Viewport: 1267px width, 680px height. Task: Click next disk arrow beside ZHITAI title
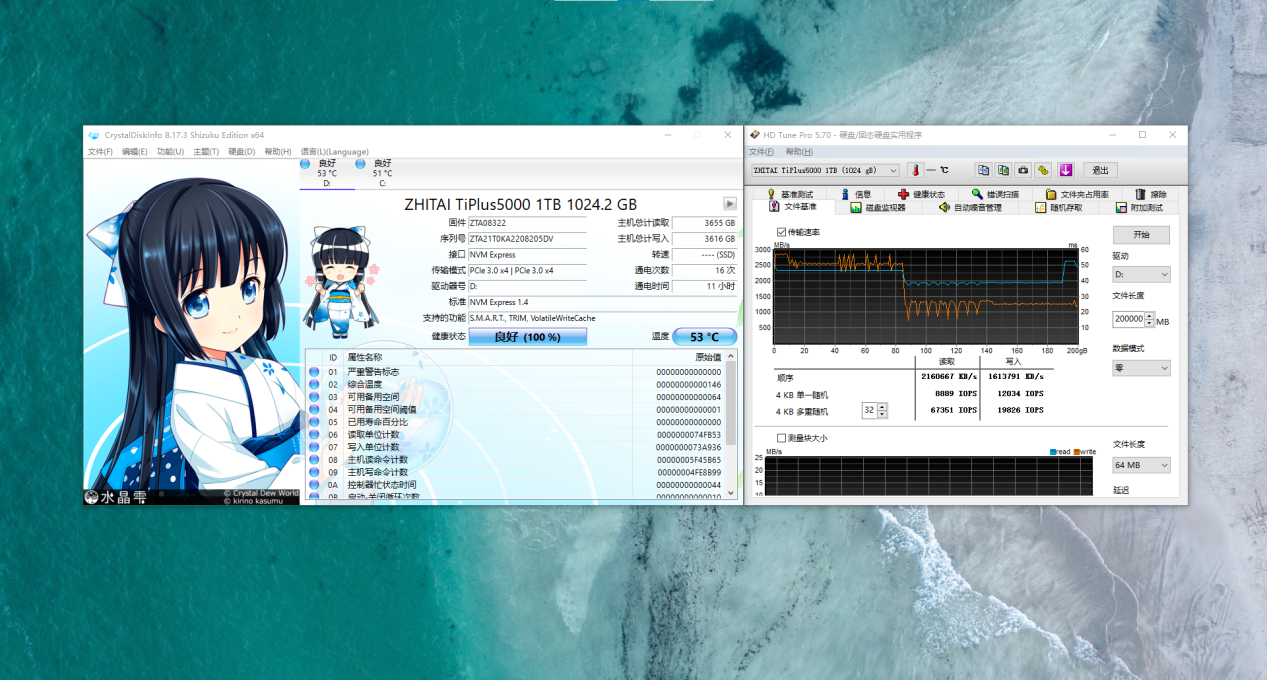[730, 204]
